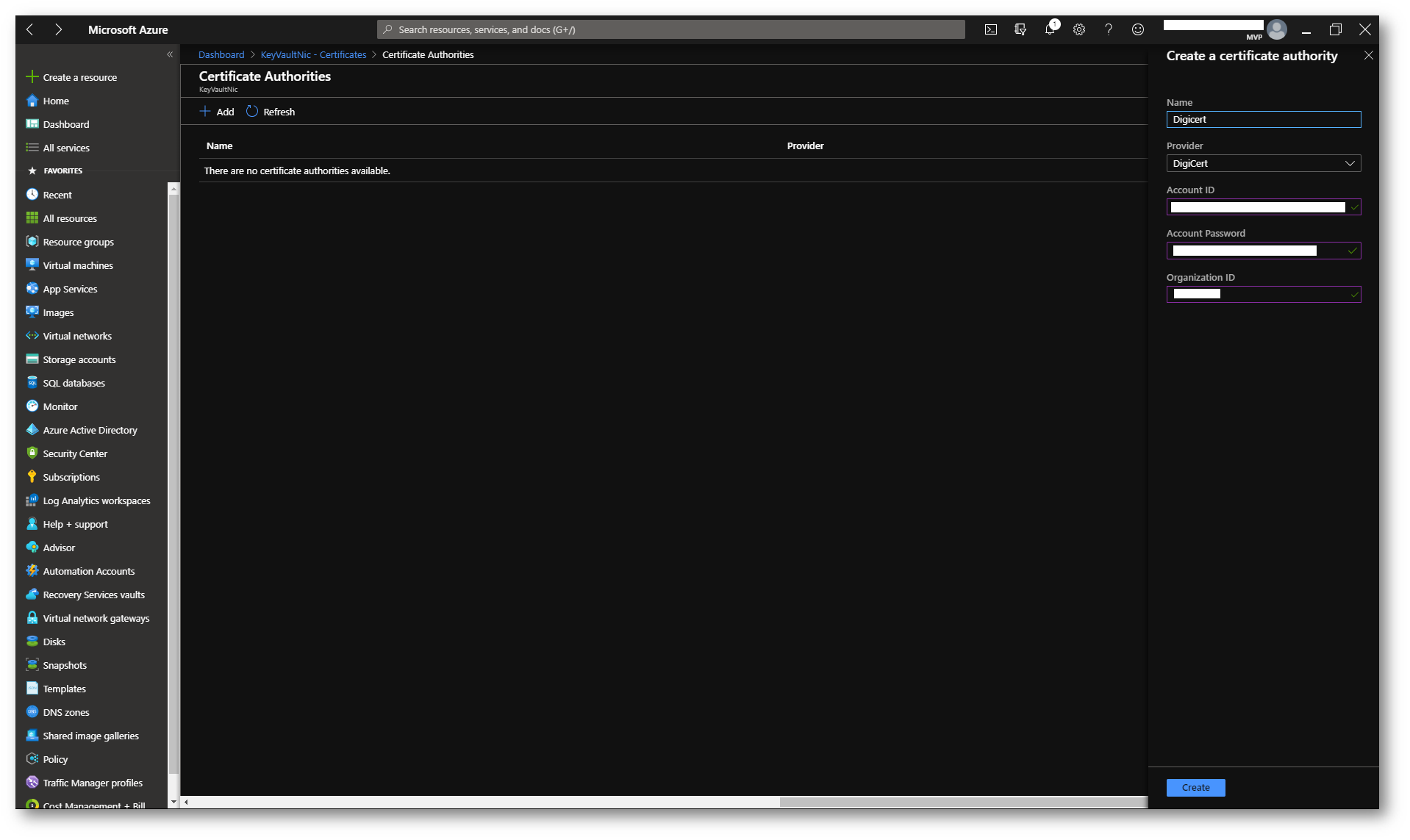Close the Create a certificate authority panel
The height and width of the screenshot is (840, 1410).
(1368, 55)
